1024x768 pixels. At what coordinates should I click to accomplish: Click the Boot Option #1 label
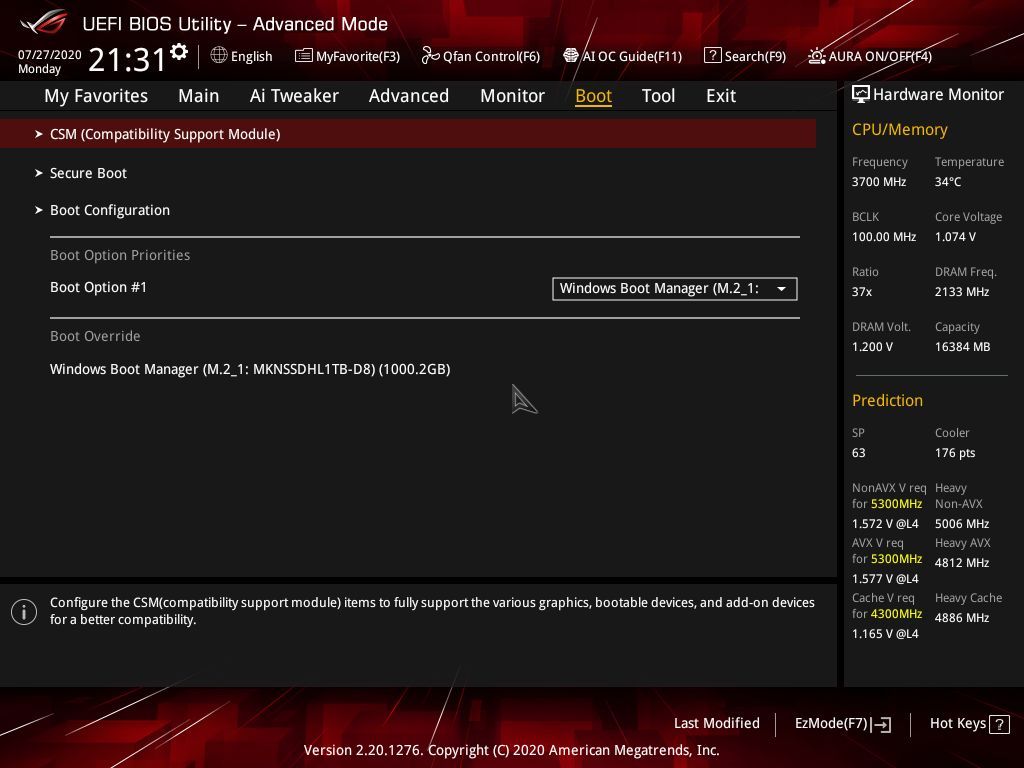click(99, 287)
